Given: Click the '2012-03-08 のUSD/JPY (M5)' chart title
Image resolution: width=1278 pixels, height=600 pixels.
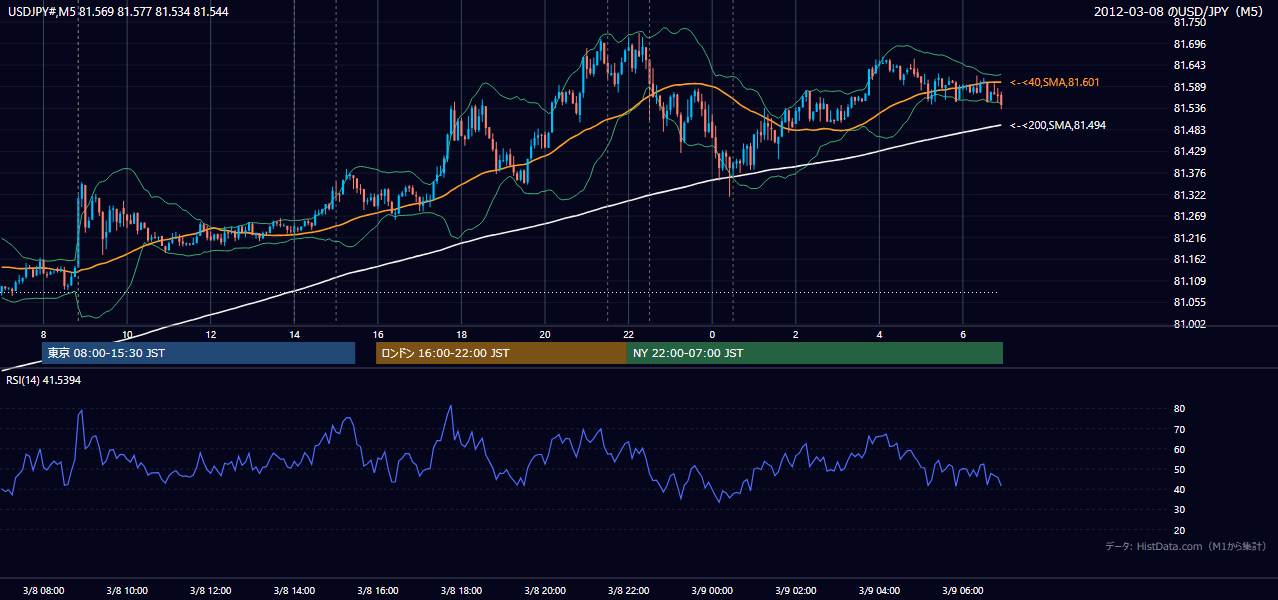Looking at the screenshot, I should pyautogui.click(x=1180, y=11).
